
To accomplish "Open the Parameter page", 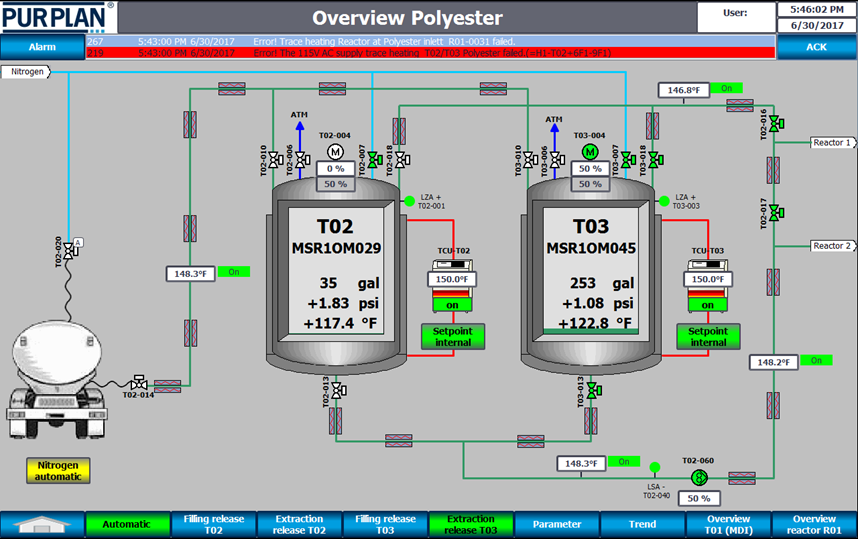I will [x=557, y=524].
